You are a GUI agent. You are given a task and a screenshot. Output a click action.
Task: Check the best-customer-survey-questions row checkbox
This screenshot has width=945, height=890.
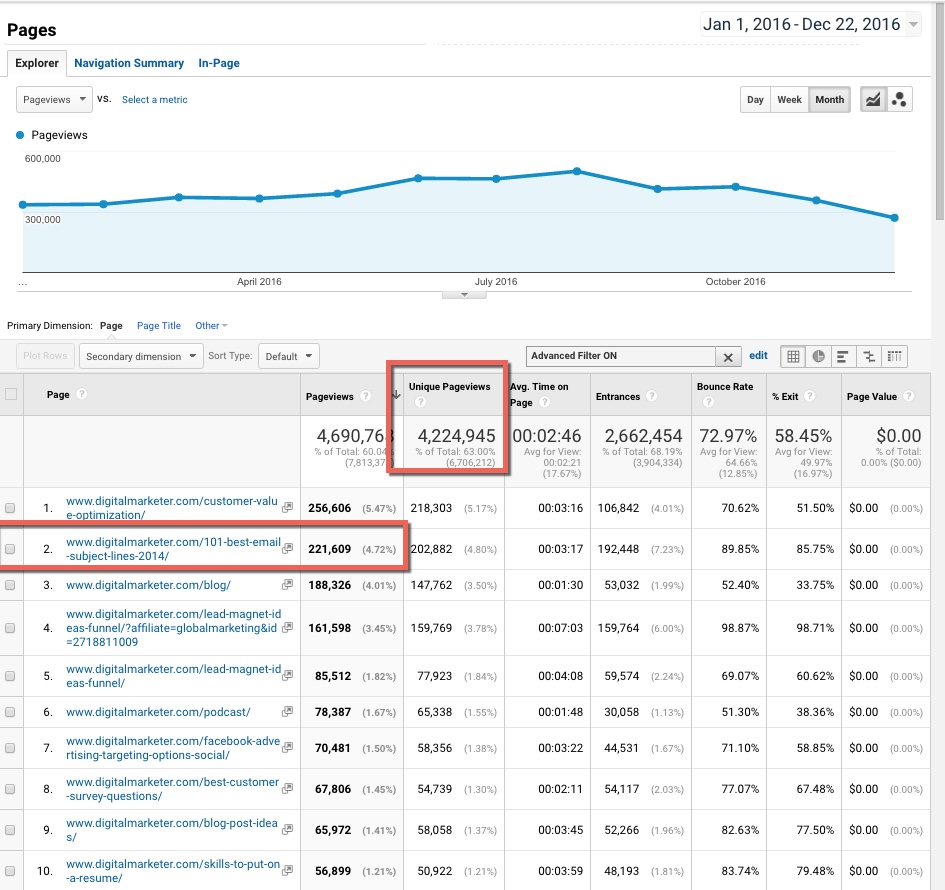10,789
